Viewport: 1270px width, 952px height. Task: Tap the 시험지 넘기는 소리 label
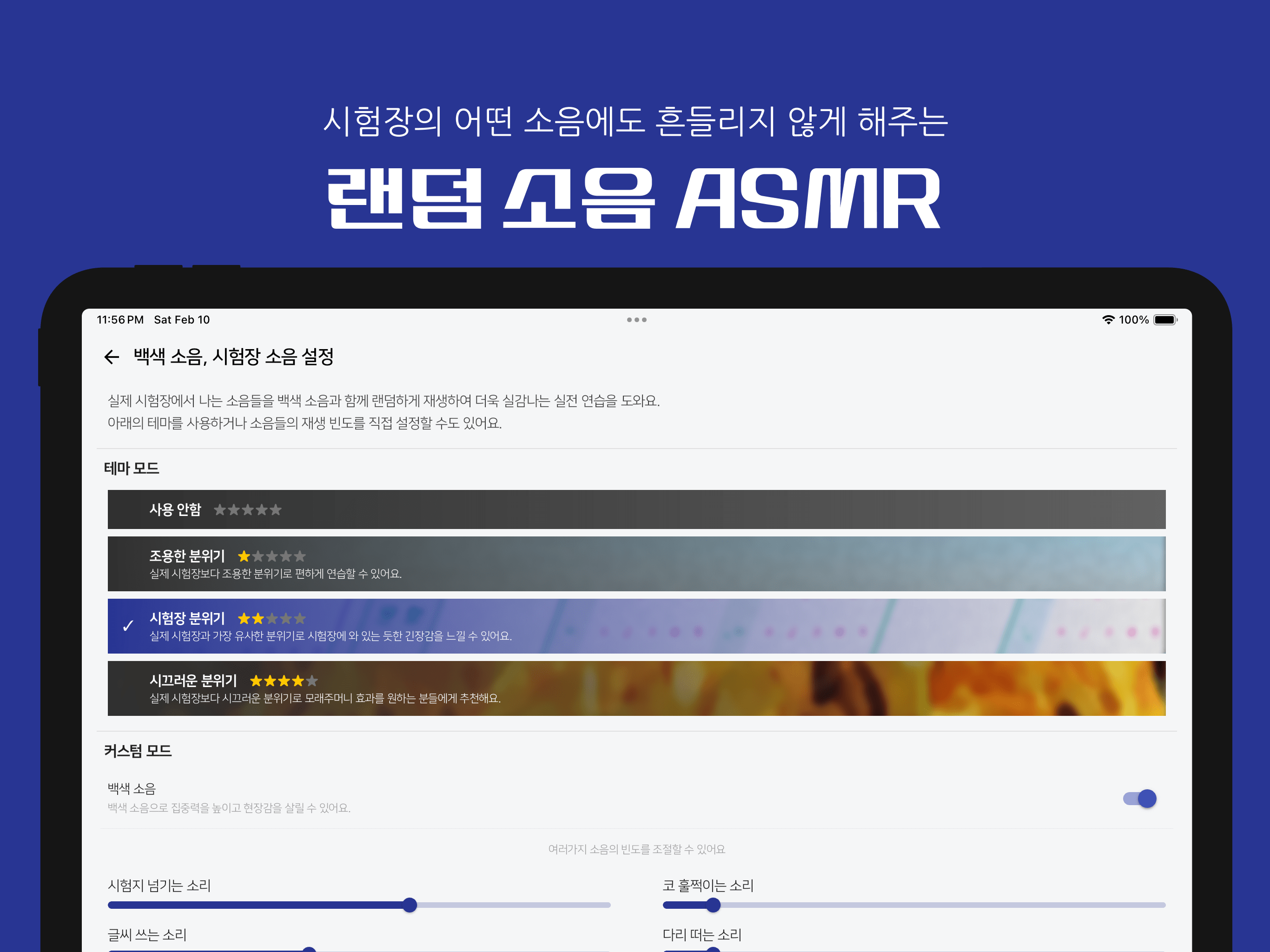pyautogui.click(x=159, y=886)
